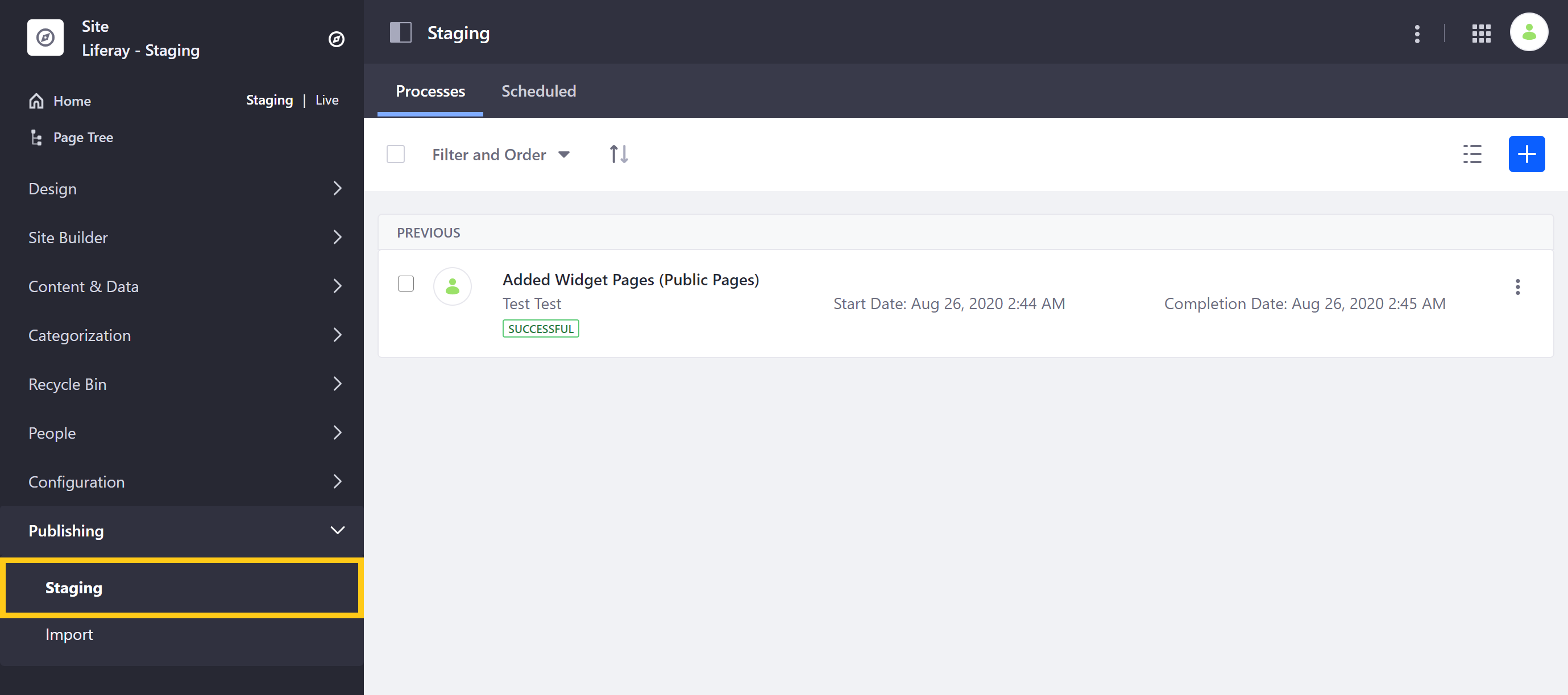The image size is (1568, 695).
Task: Click the list view icon
Action: 1473,154
